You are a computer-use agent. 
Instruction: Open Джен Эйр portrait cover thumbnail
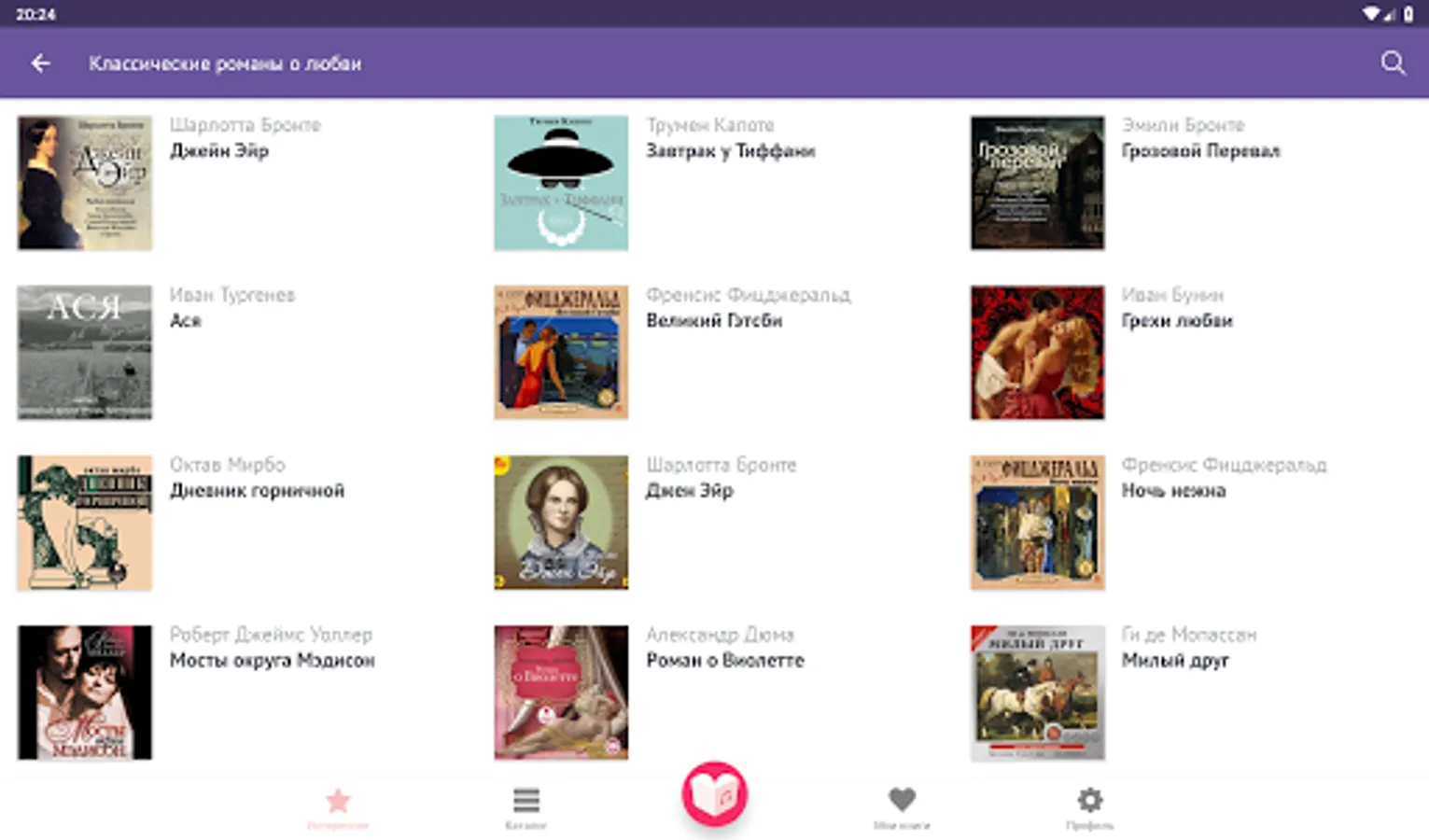coord(561,523)
